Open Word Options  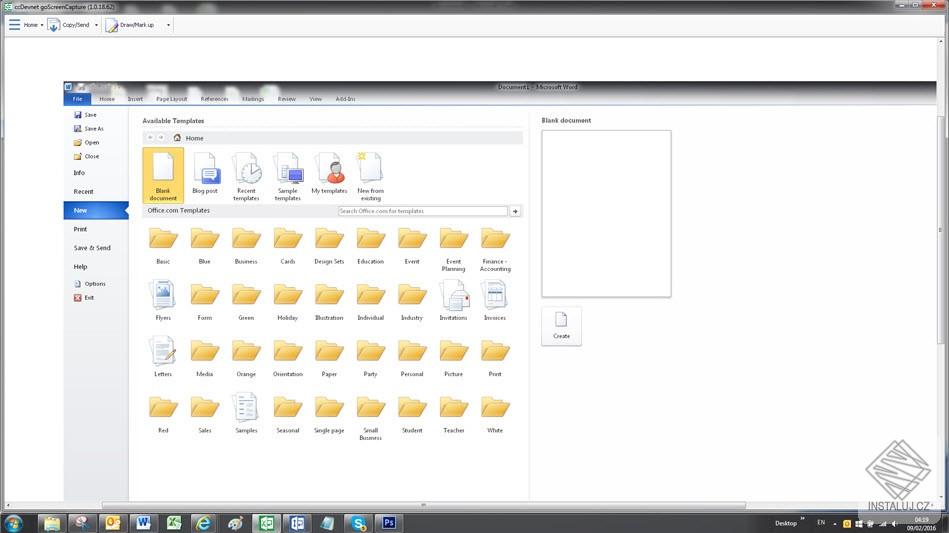[x=90, y=284]
